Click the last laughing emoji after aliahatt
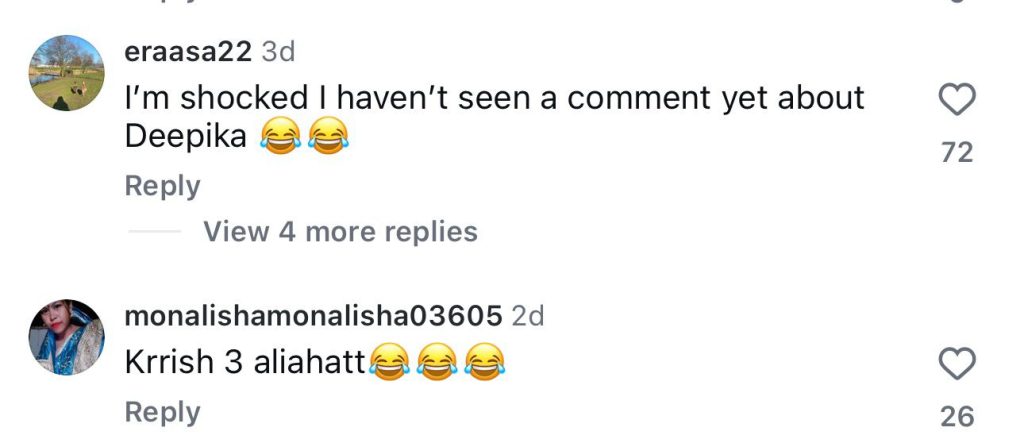Viewport: 1024px width, 439px height. point(486,364)
